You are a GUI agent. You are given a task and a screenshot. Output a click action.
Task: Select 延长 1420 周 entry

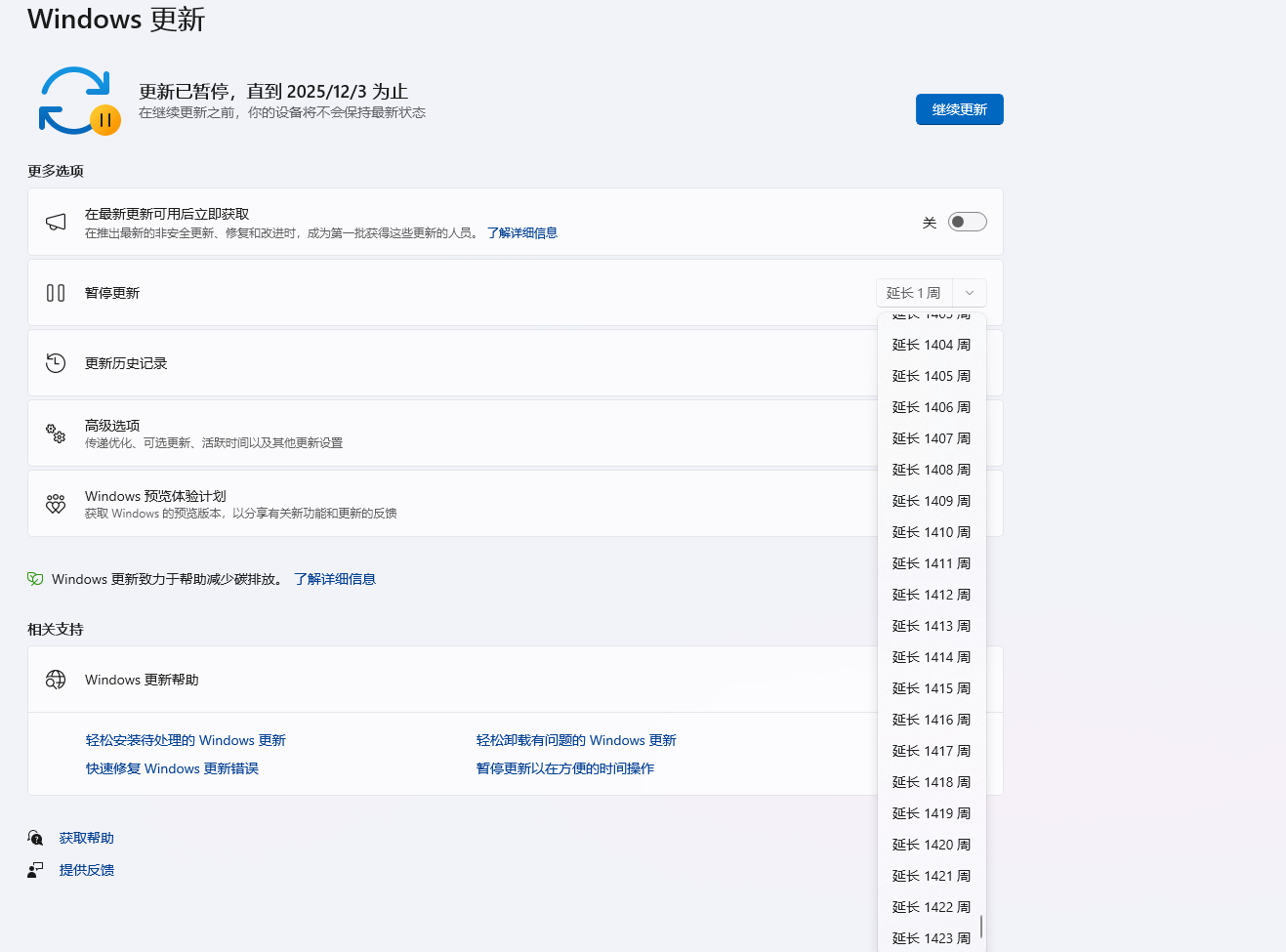point(932,845)
